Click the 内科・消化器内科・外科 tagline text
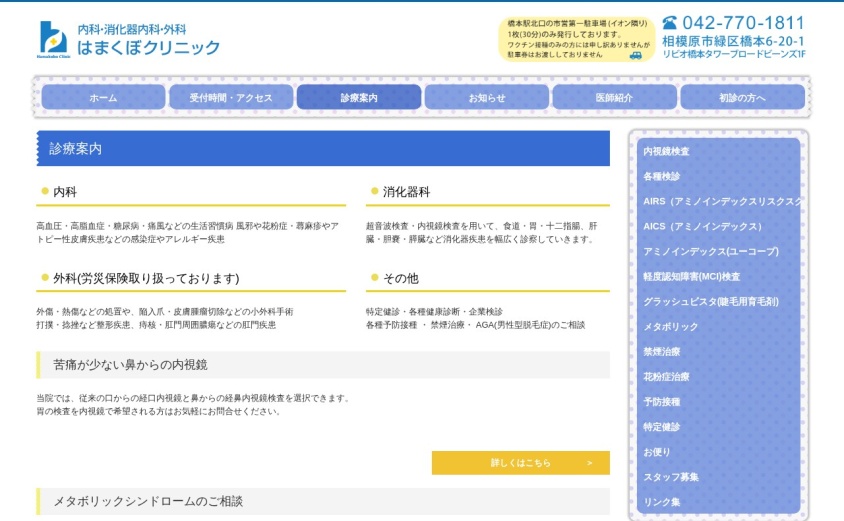Image resolution: width=844 pixels, height=521 pixels. [x=132, y=30]
